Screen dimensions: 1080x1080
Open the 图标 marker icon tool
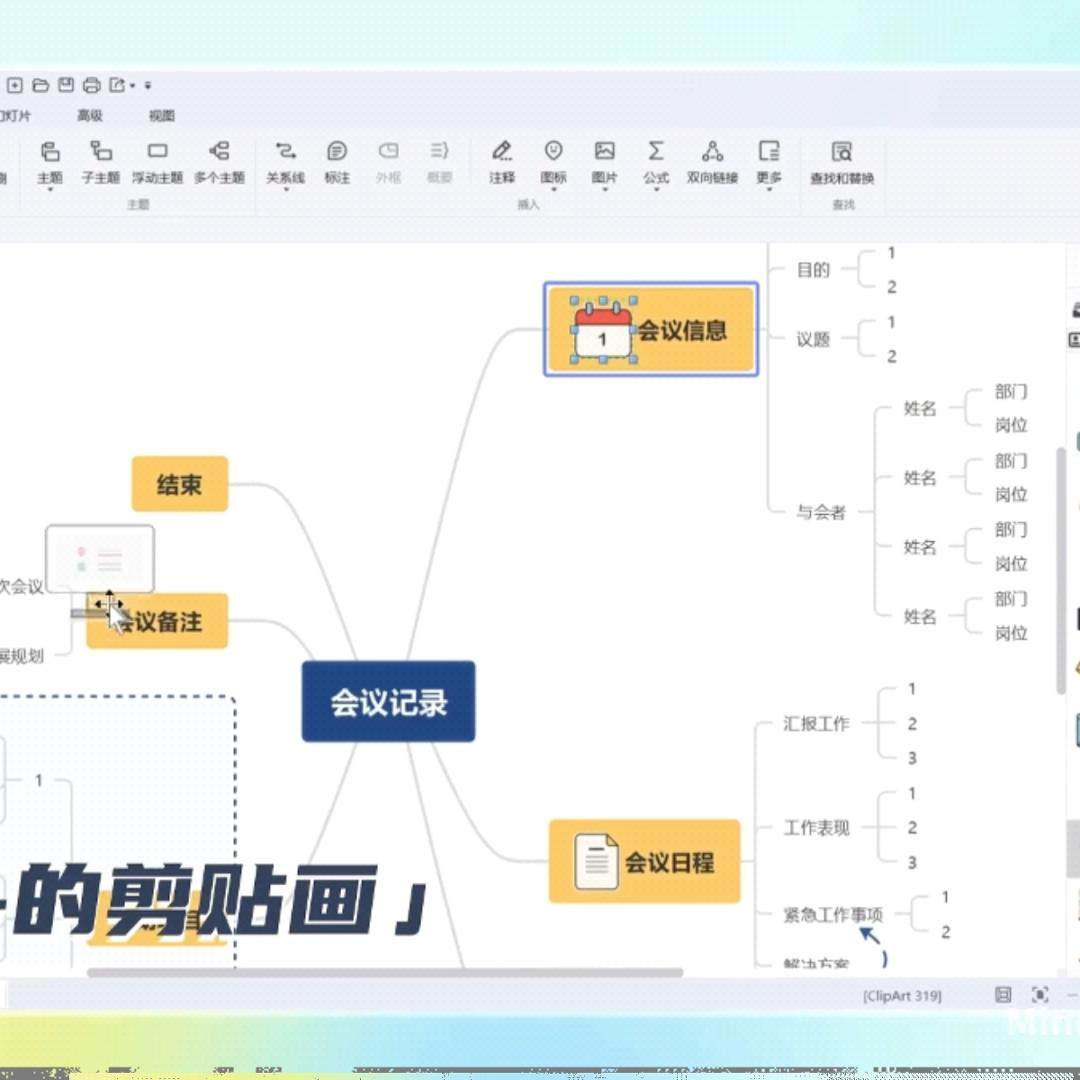(554, 151)
